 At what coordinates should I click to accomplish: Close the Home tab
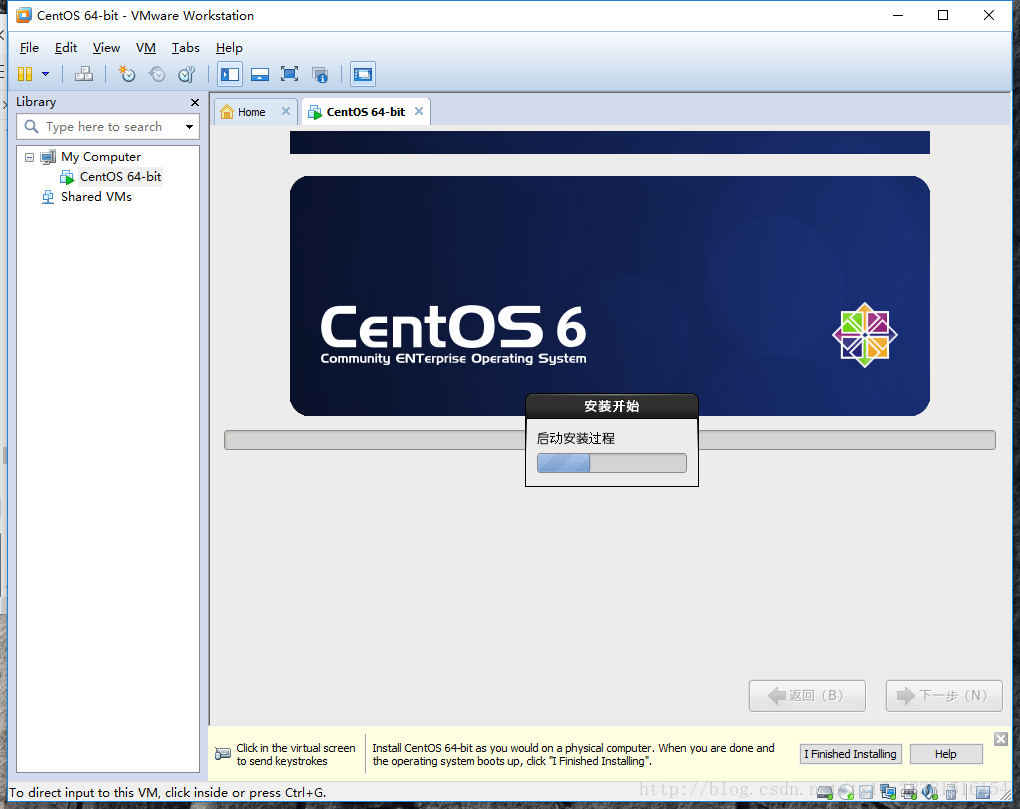point(286,111)
